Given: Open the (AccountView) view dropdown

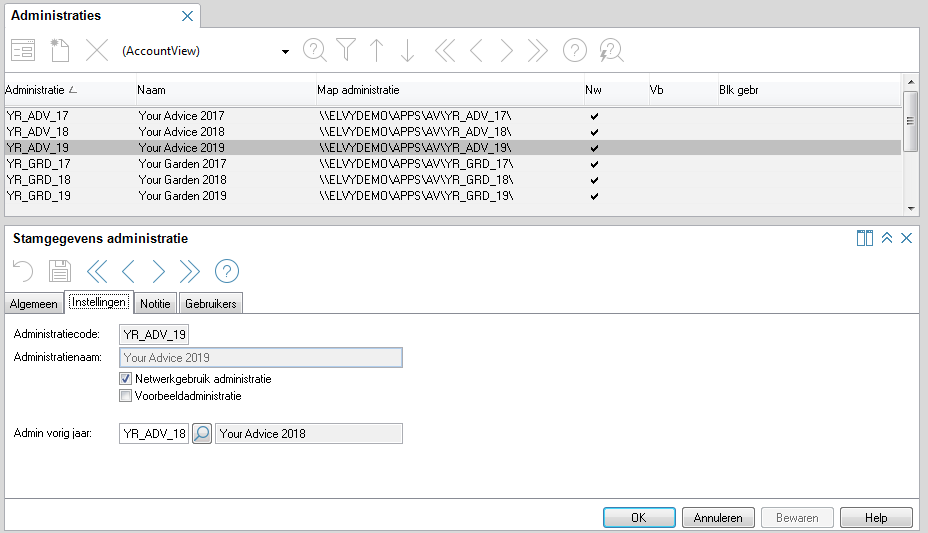Looking at the screenshot, I should tap(285, 51).
